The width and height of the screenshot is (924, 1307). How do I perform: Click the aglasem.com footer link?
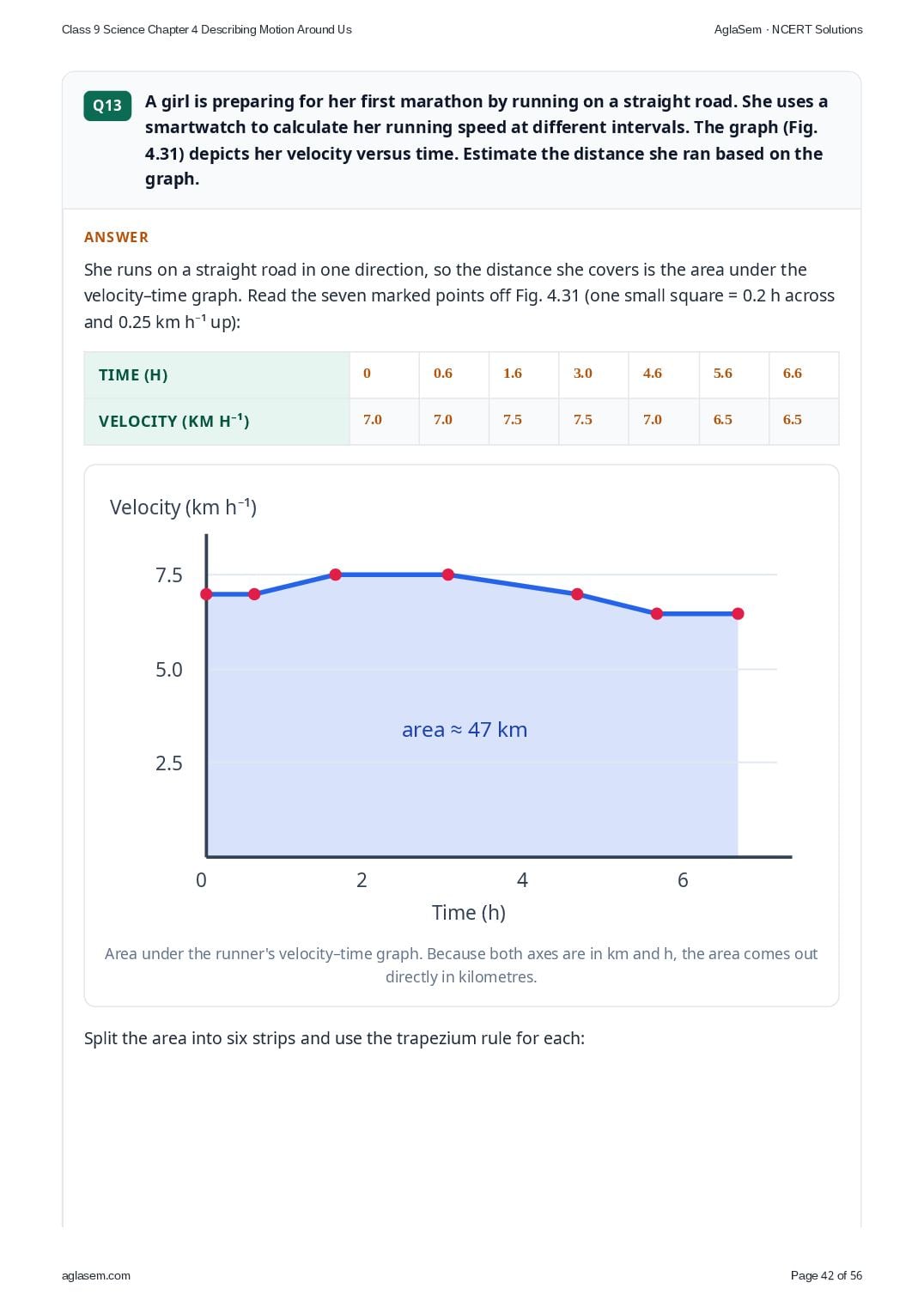coord(96,1275)
